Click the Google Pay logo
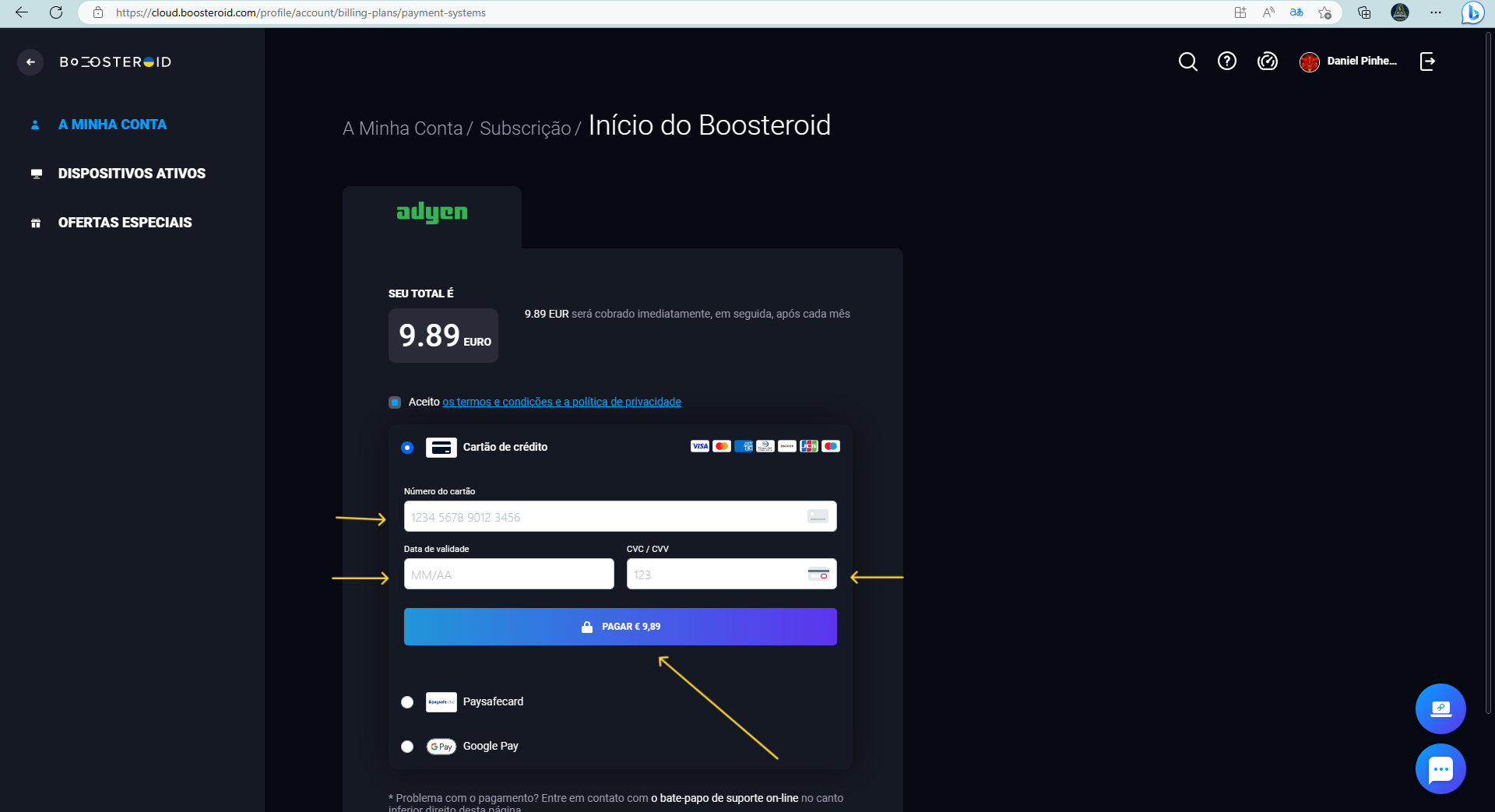 441,747
